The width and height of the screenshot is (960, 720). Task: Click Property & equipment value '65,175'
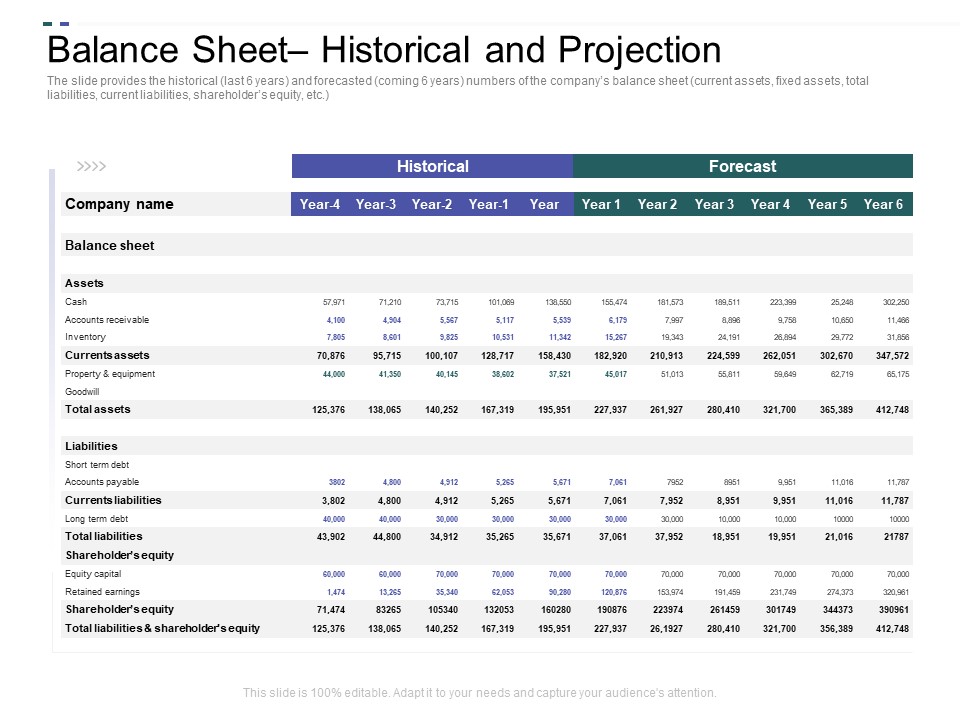click(898, 373)
